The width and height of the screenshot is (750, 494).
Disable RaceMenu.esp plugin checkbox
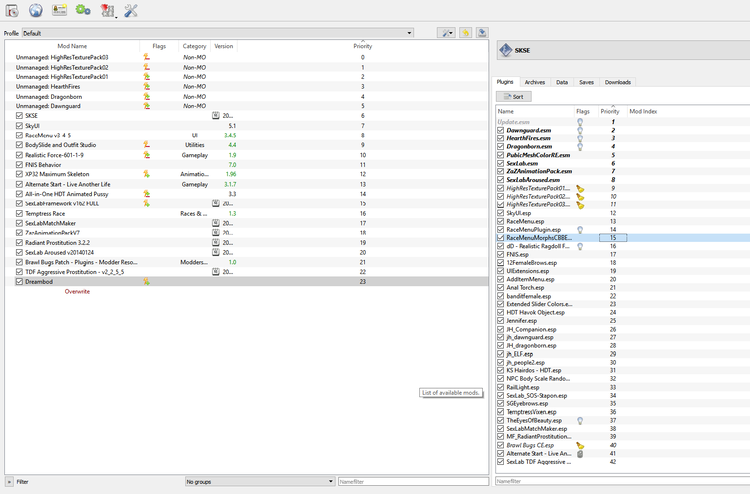pyautogui.click(x=500, y=221)
